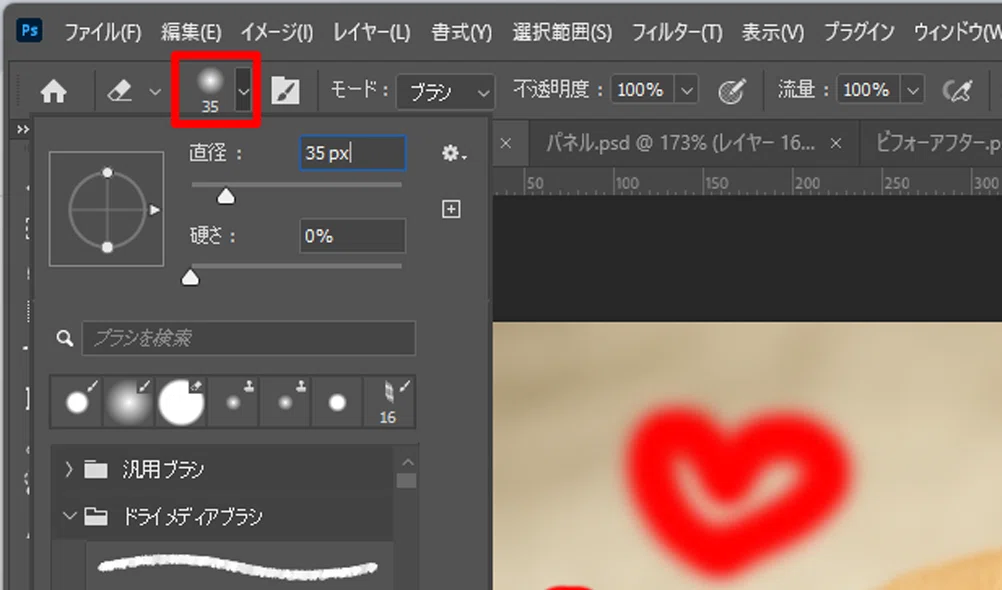Viewport: 1002px width, 590px height.
Task: Select the large hard round eraser brush
Action: 181,401
